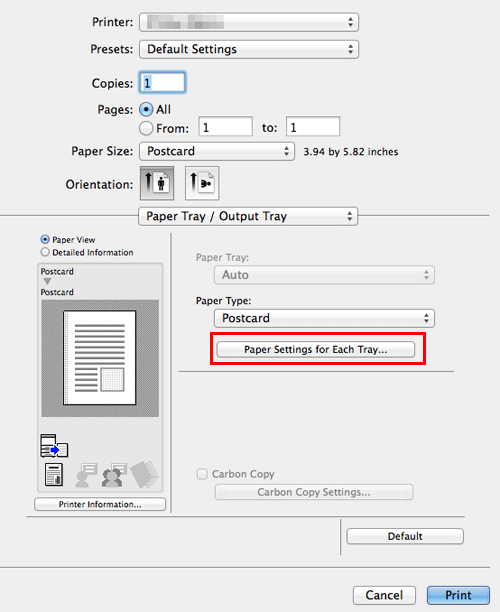Open Printer Information button

(100, 504)
